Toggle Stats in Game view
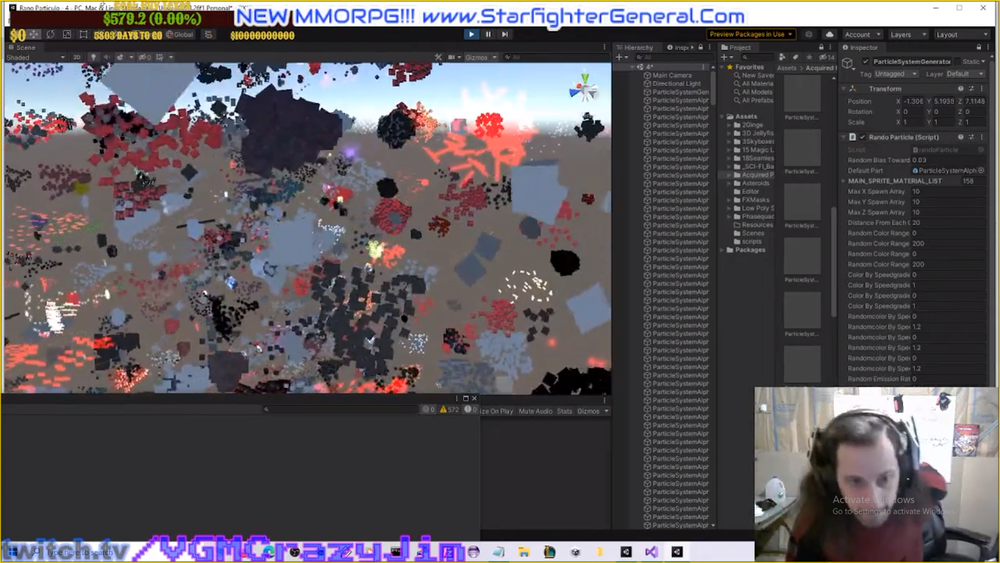The height and width of the screenshot is (563, 1000). coord(564,411)
